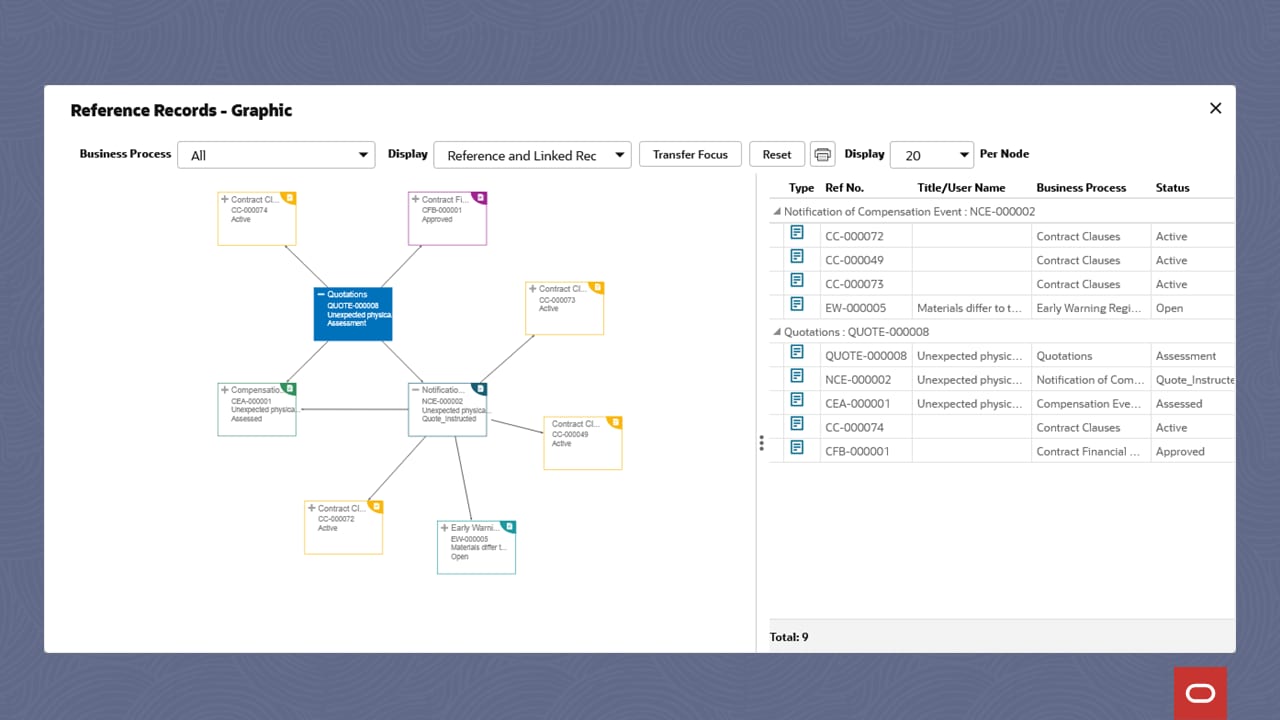Click the type icon on the QUOTE-000008 row
Screen dimensions: 1280x720
point(797,355)
